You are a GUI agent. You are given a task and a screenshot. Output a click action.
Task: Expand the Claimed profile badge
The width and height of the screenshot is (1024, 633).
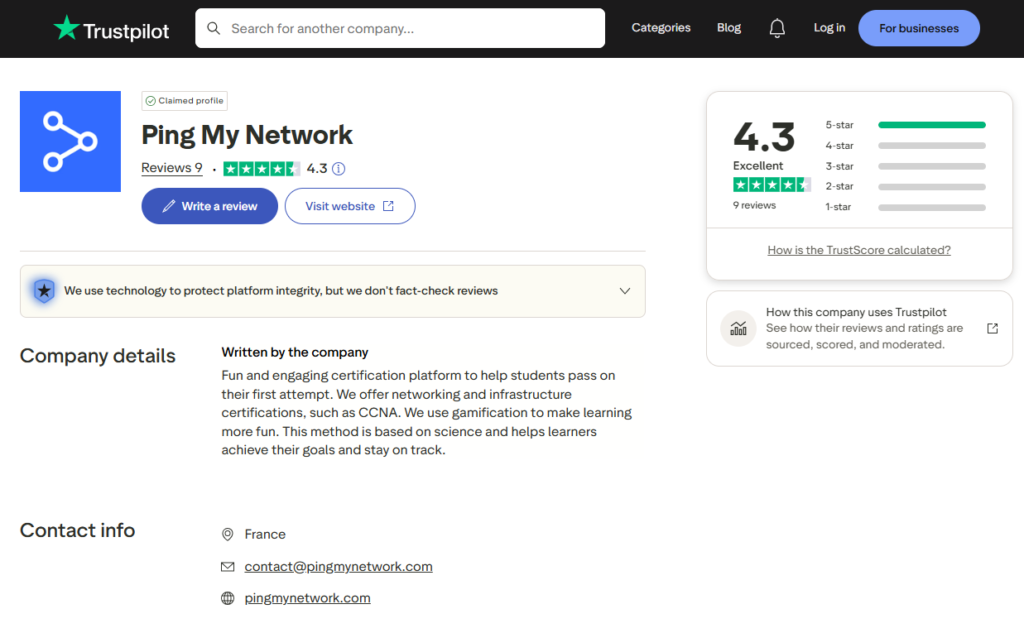184,100
